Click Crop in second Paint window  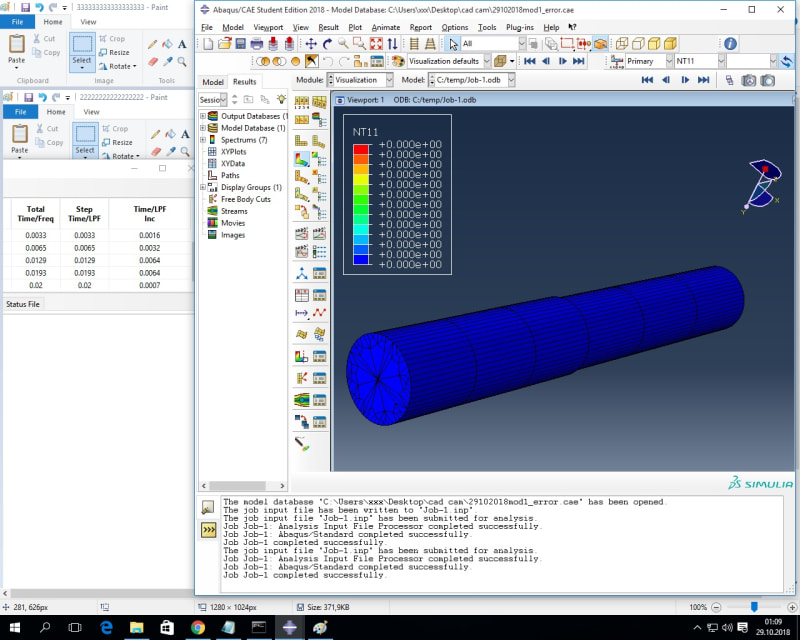point(115,129)
